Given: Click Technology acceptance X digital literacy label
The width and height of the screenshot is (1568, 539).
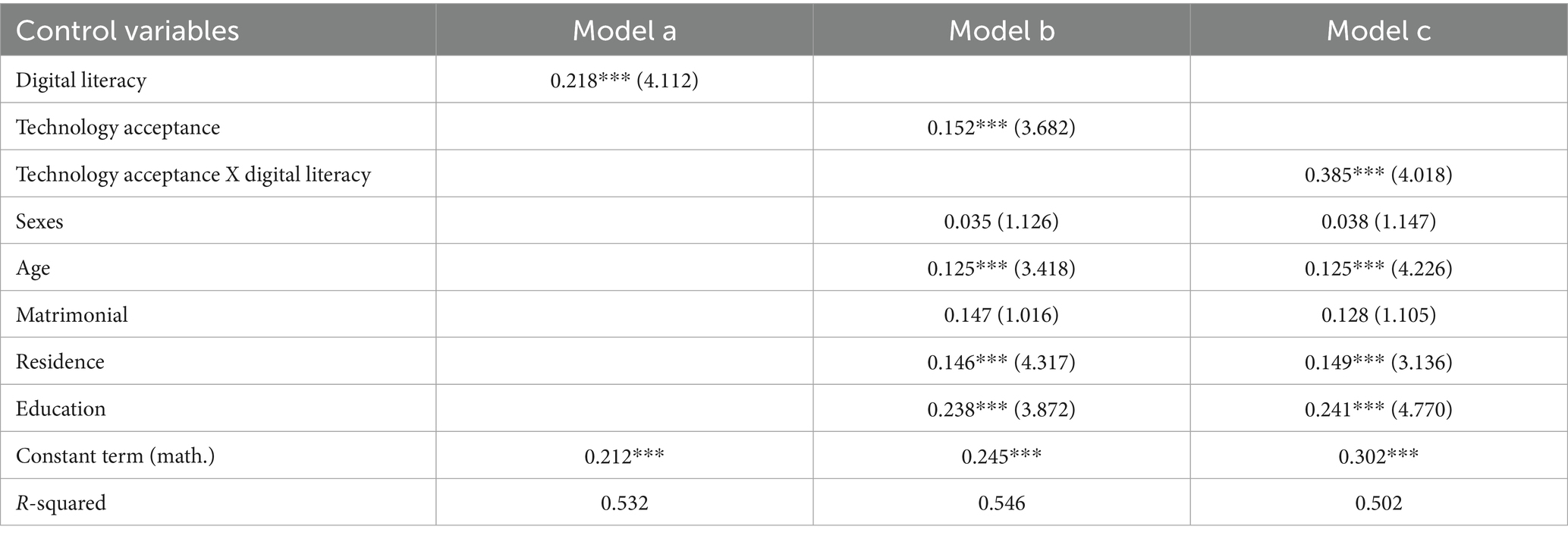Looking at the screenshot, I should (193, 175).
